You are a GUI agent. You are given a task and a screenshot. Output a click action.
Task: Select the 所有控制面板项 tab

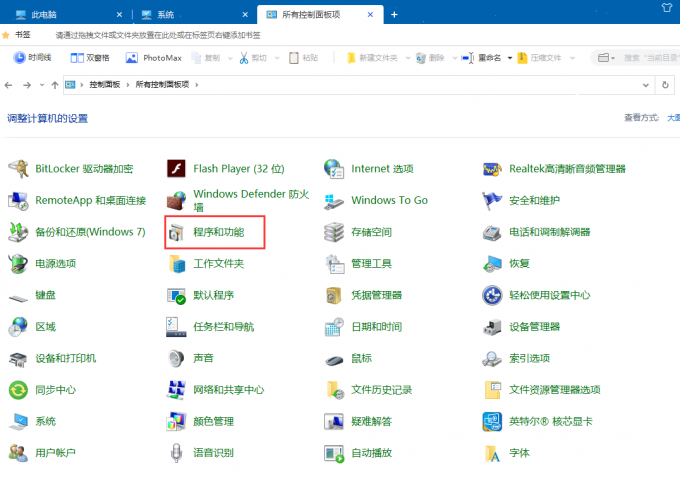[320, 14]
